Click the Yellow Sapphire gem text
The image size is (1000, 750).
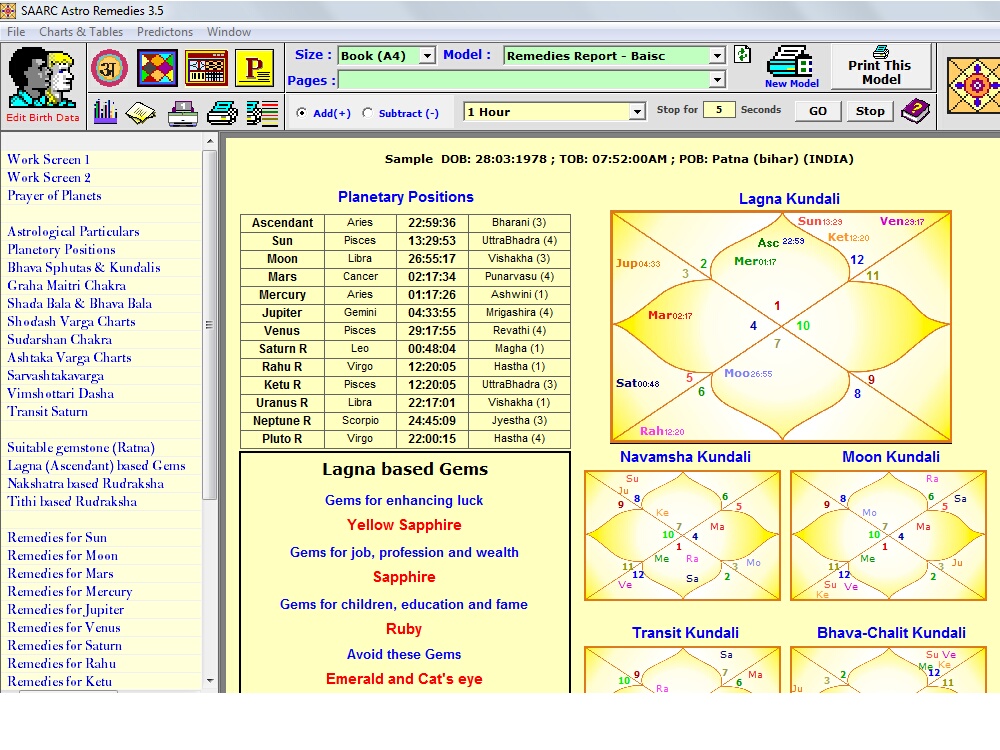404,525
